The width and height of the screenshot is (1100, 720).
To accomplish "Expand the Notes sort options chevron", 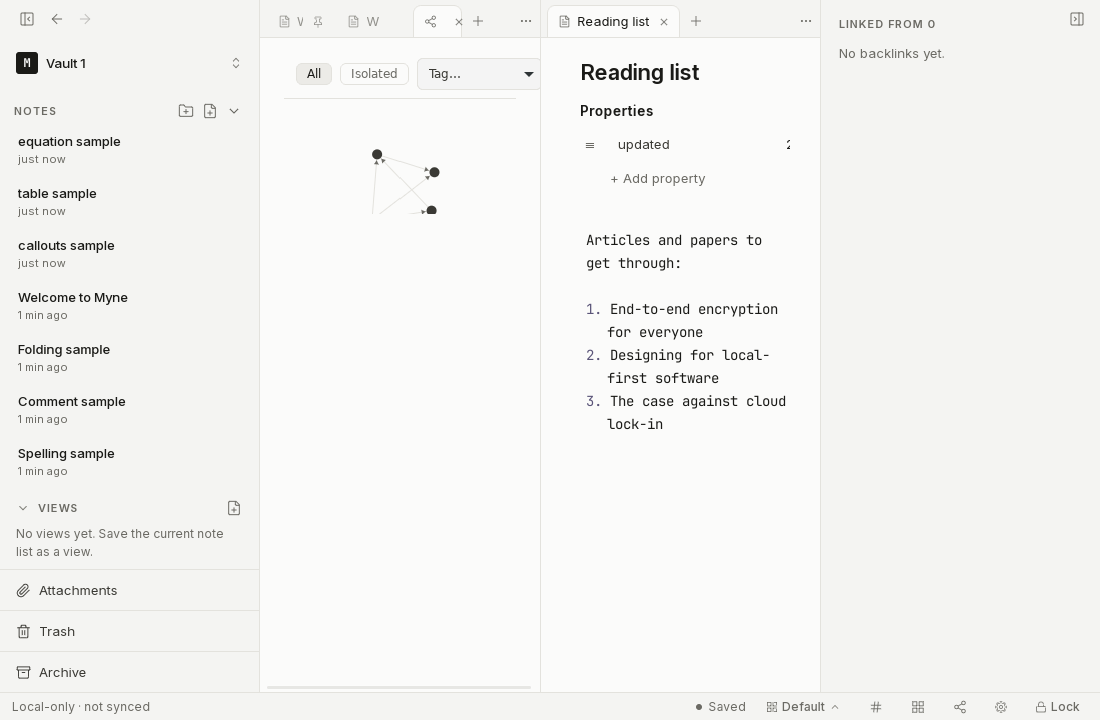I will pyautogui.click(x=234, y=111).
